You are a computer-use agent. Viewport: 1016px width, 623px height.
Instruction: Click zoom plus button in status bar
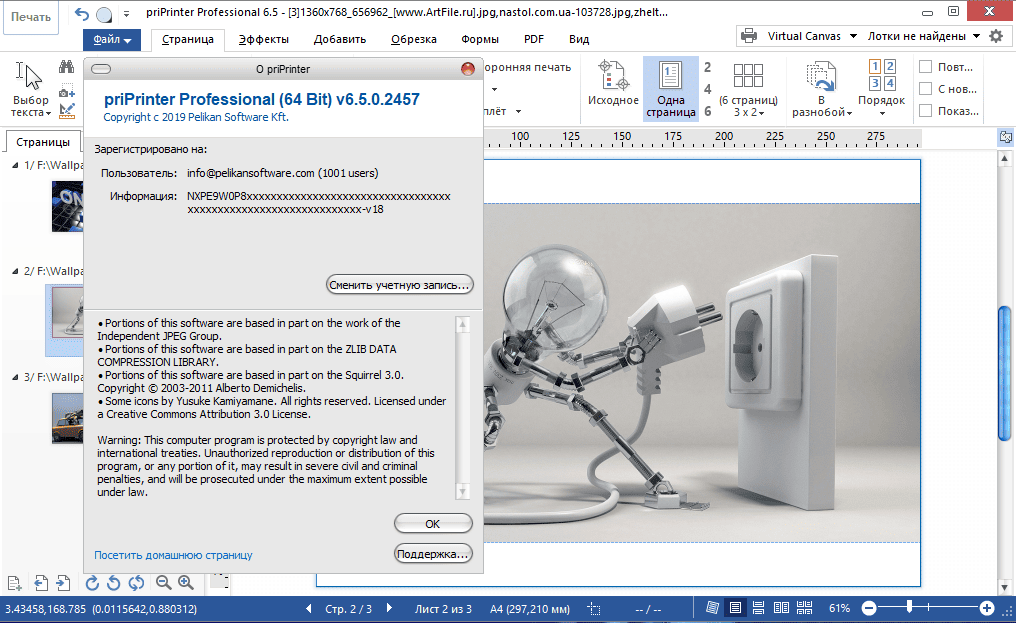click(987, 608)
